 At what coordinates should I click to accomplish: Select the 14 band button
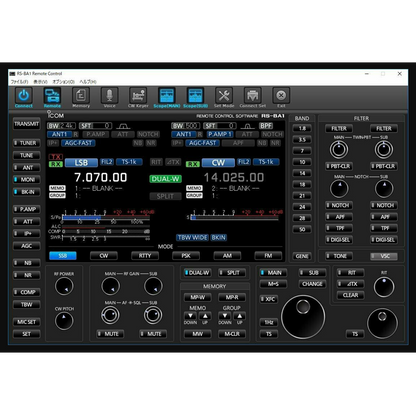point(302,173)
